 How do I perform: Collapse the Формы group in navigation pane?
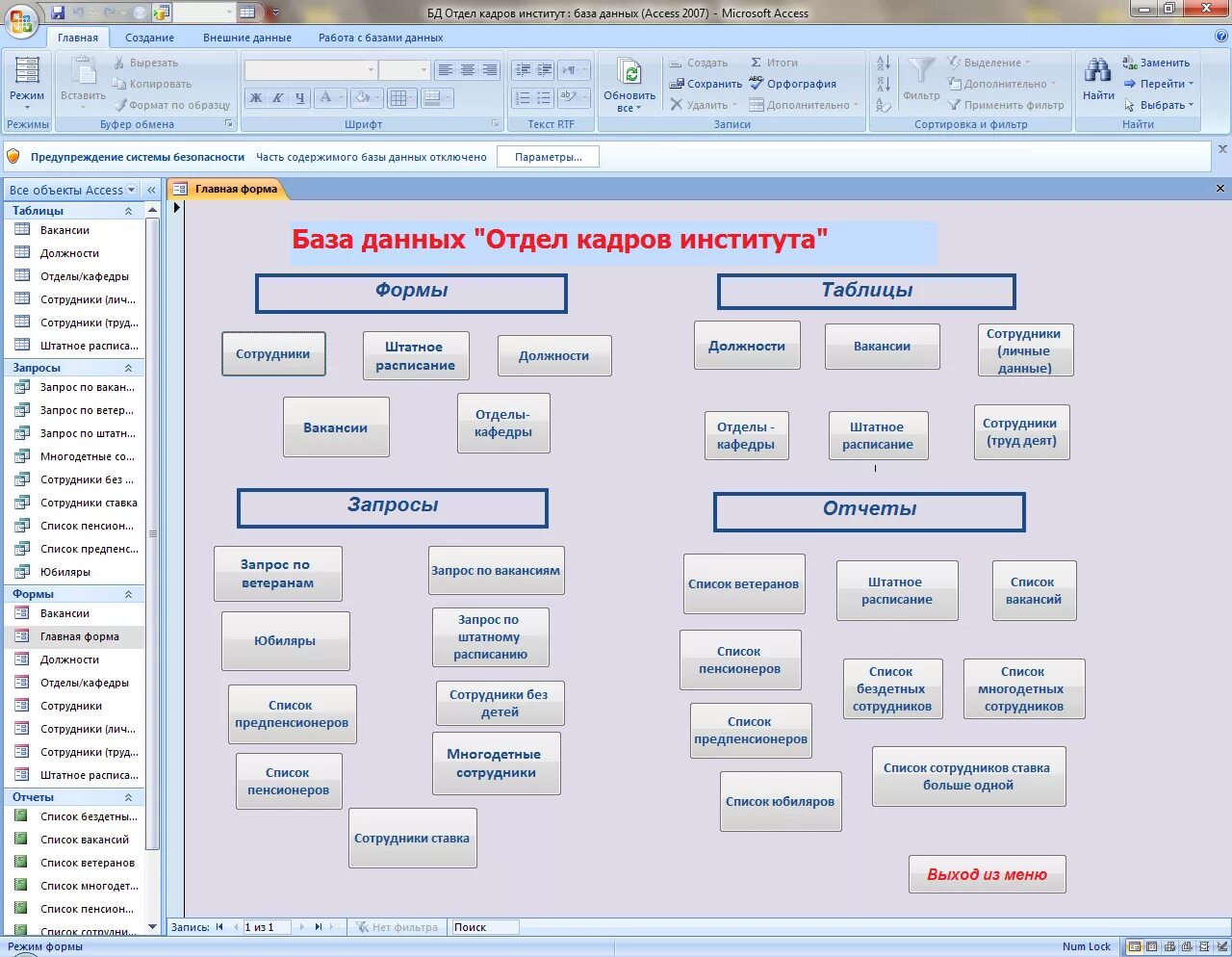[x=128, y=594]
